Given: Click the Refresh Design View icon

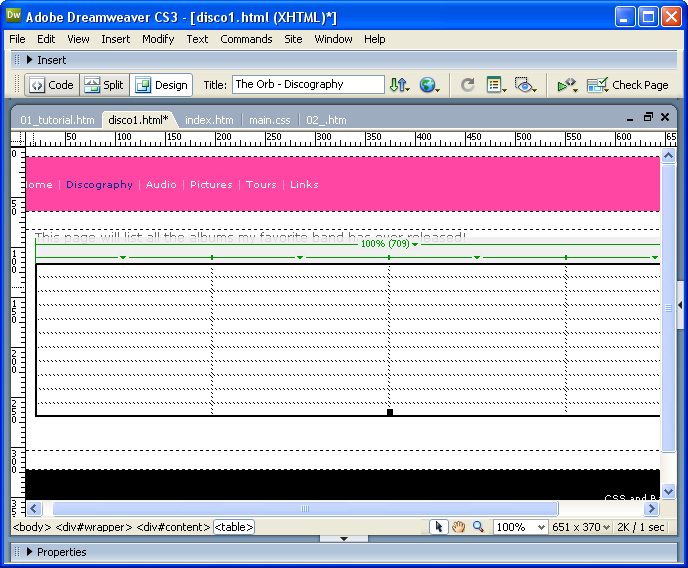Looking at the screenshot, I should point(467,85).
